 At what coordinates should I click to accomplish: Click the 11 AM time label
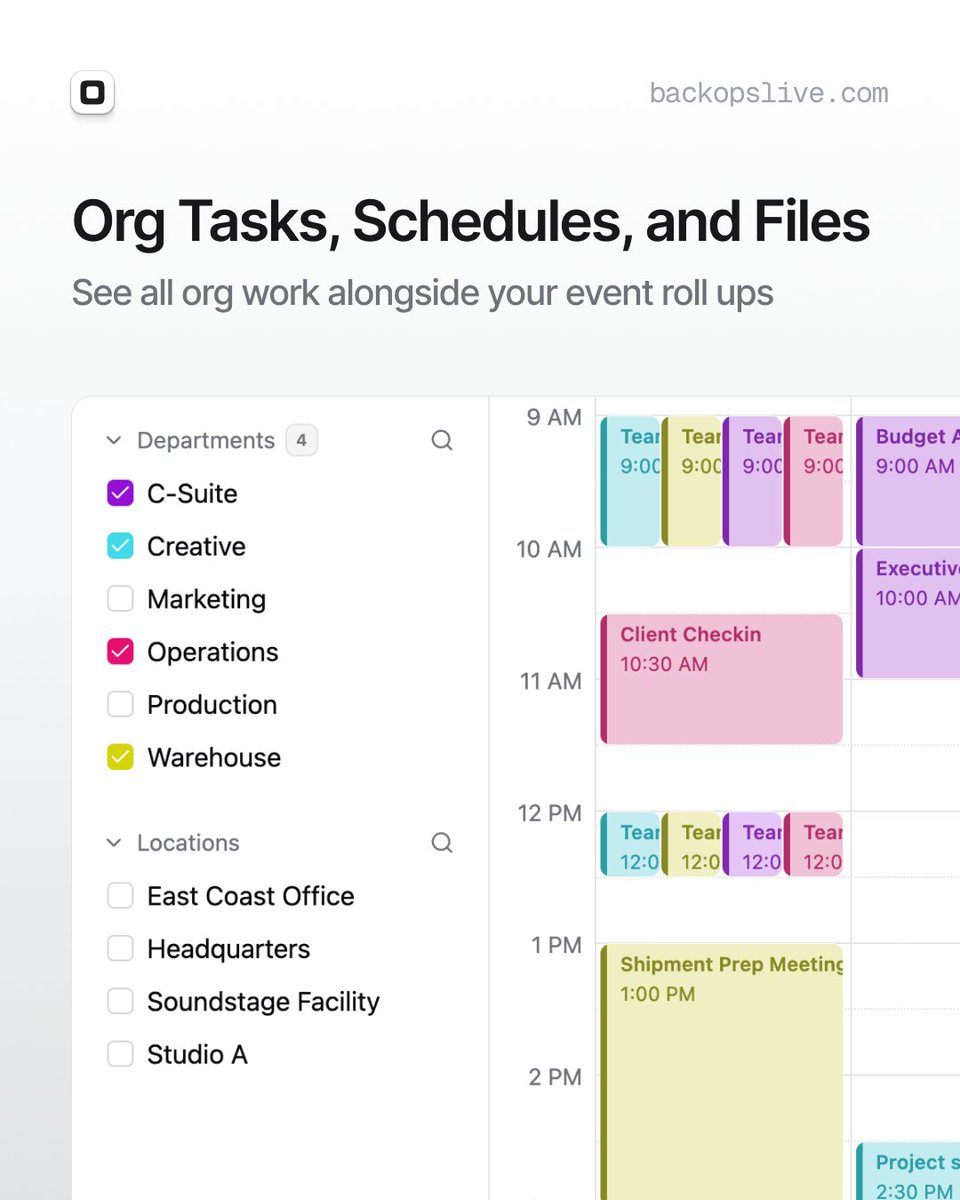[550, 681]
